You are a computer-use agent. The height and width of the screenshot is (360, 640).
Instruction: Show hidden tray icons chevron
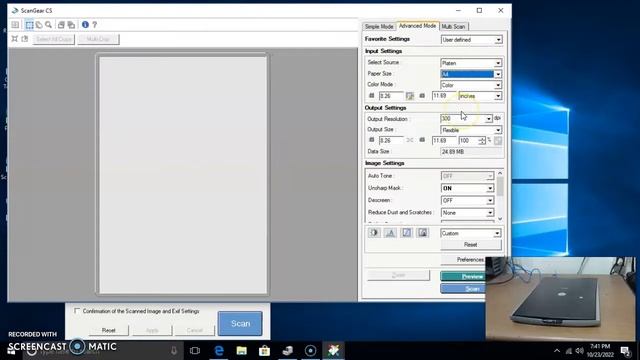point(557,351)
